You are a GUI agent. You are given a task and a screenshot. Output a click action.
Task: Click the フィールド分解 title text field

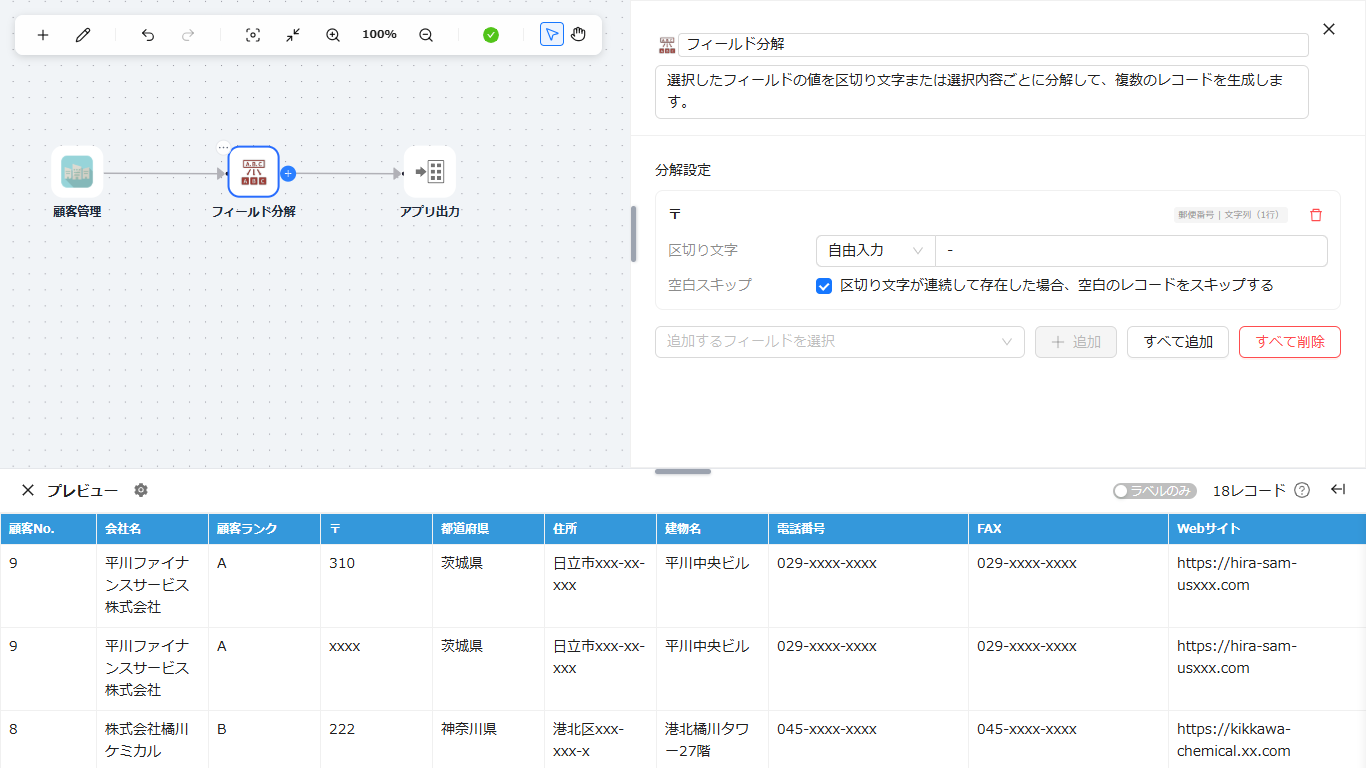click(993, 45)
